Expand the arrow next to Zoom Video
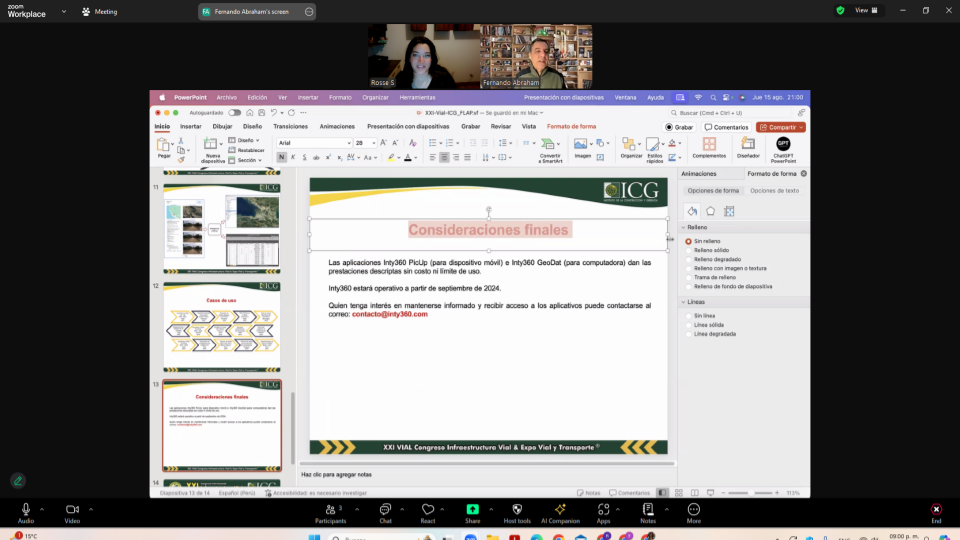Screen dimensions: 960x540 pos(91,509)
